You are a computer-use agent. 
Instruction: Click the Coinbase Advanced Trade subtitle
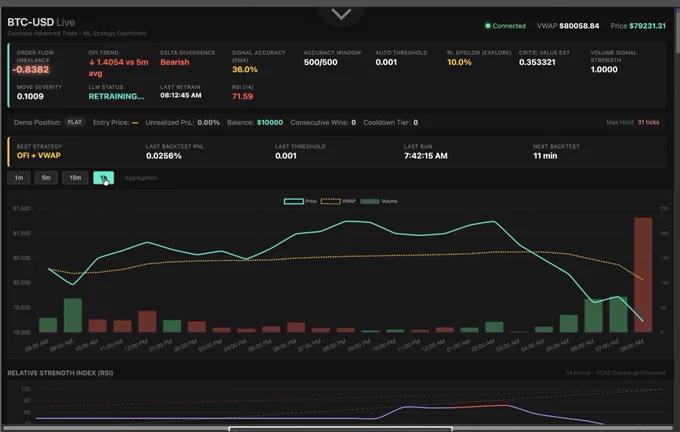(77, 33)
